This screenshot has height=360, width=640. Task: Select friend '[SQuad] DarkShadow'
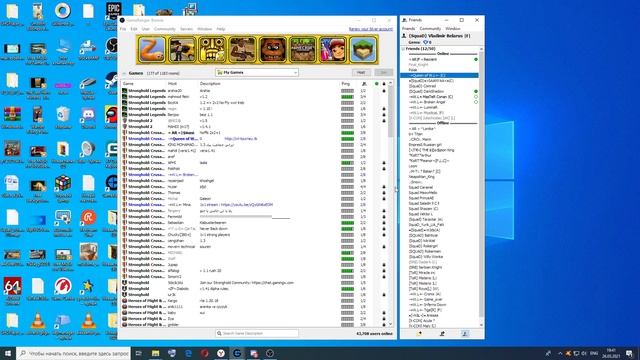click(x=426, y=91)
